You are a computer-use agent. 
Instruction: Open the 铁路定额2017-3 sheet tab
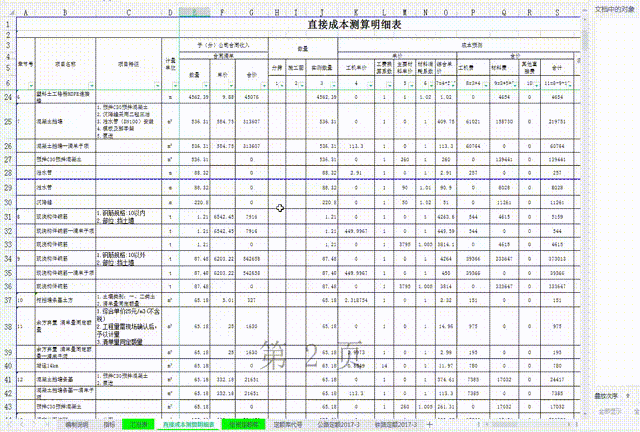click(396, 425)
